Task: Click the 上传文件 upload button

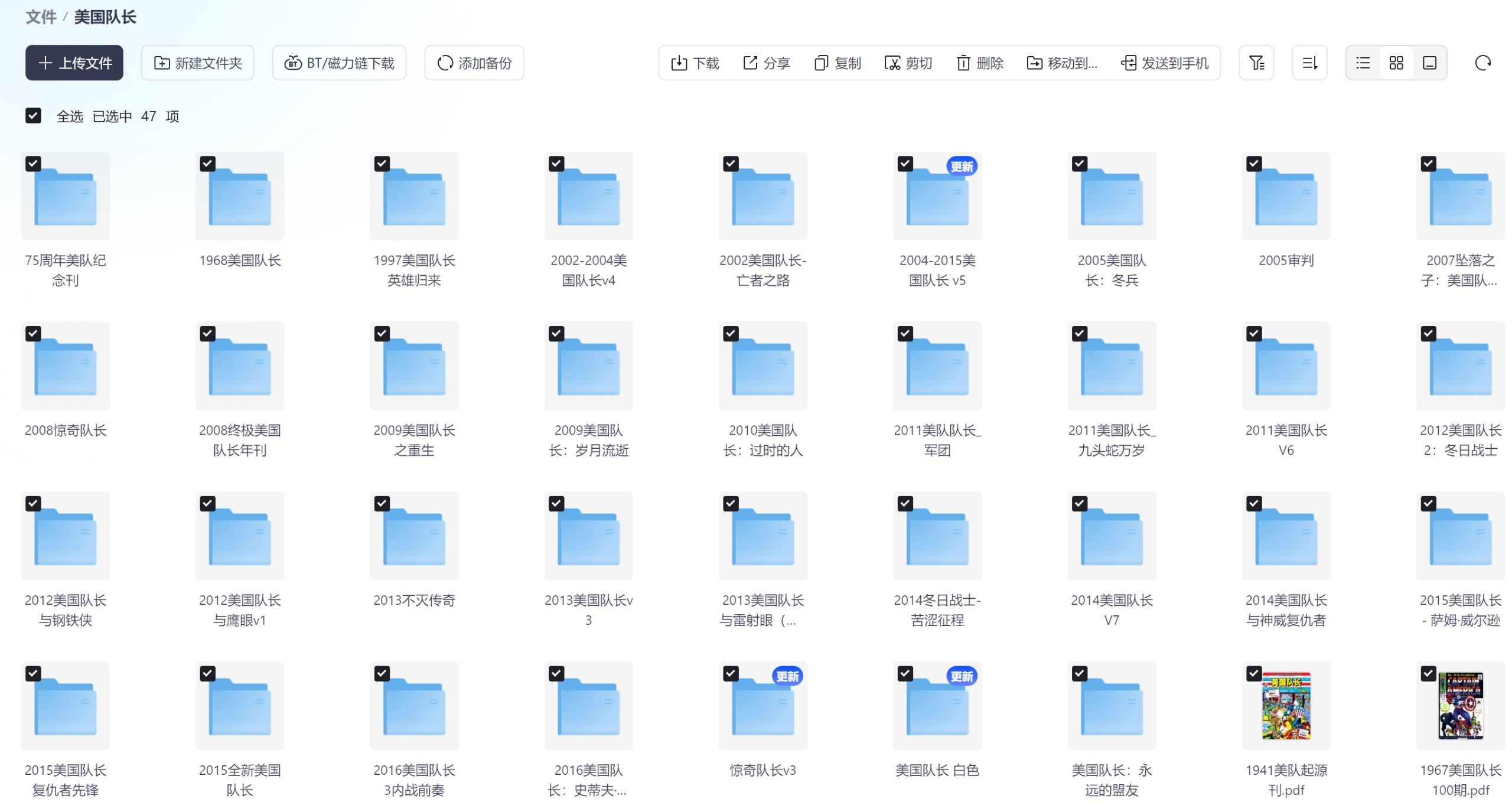Action: click(x=74, y=63)
